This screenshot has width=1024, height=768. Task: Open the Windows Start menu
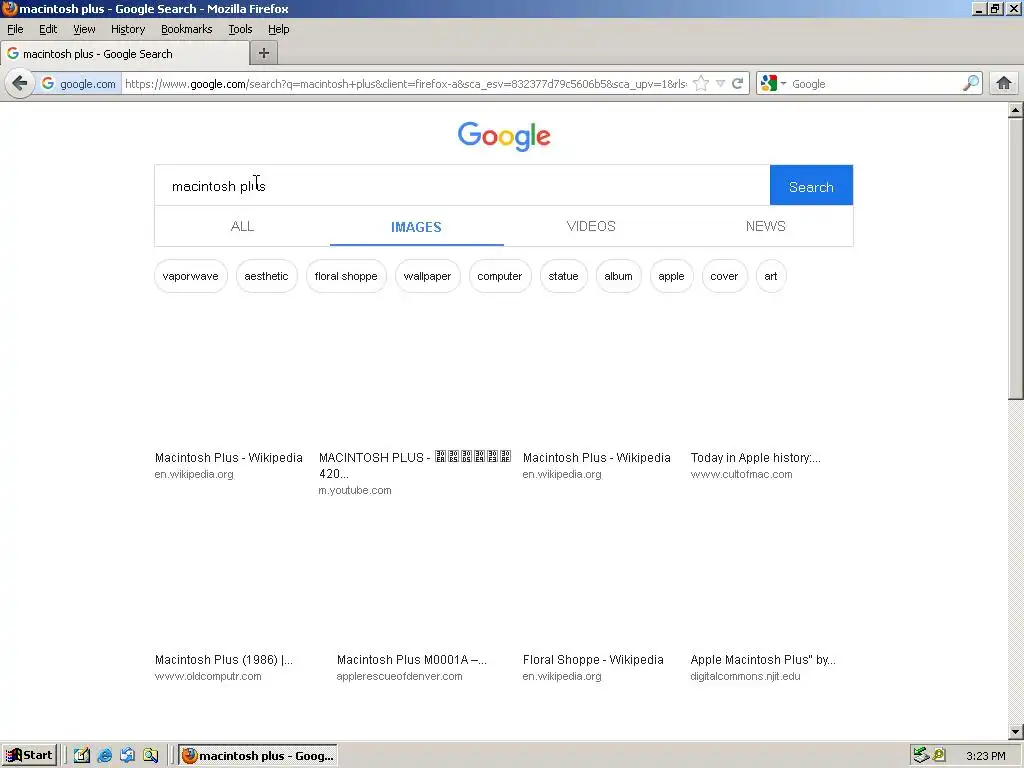[x=29, y=756]
